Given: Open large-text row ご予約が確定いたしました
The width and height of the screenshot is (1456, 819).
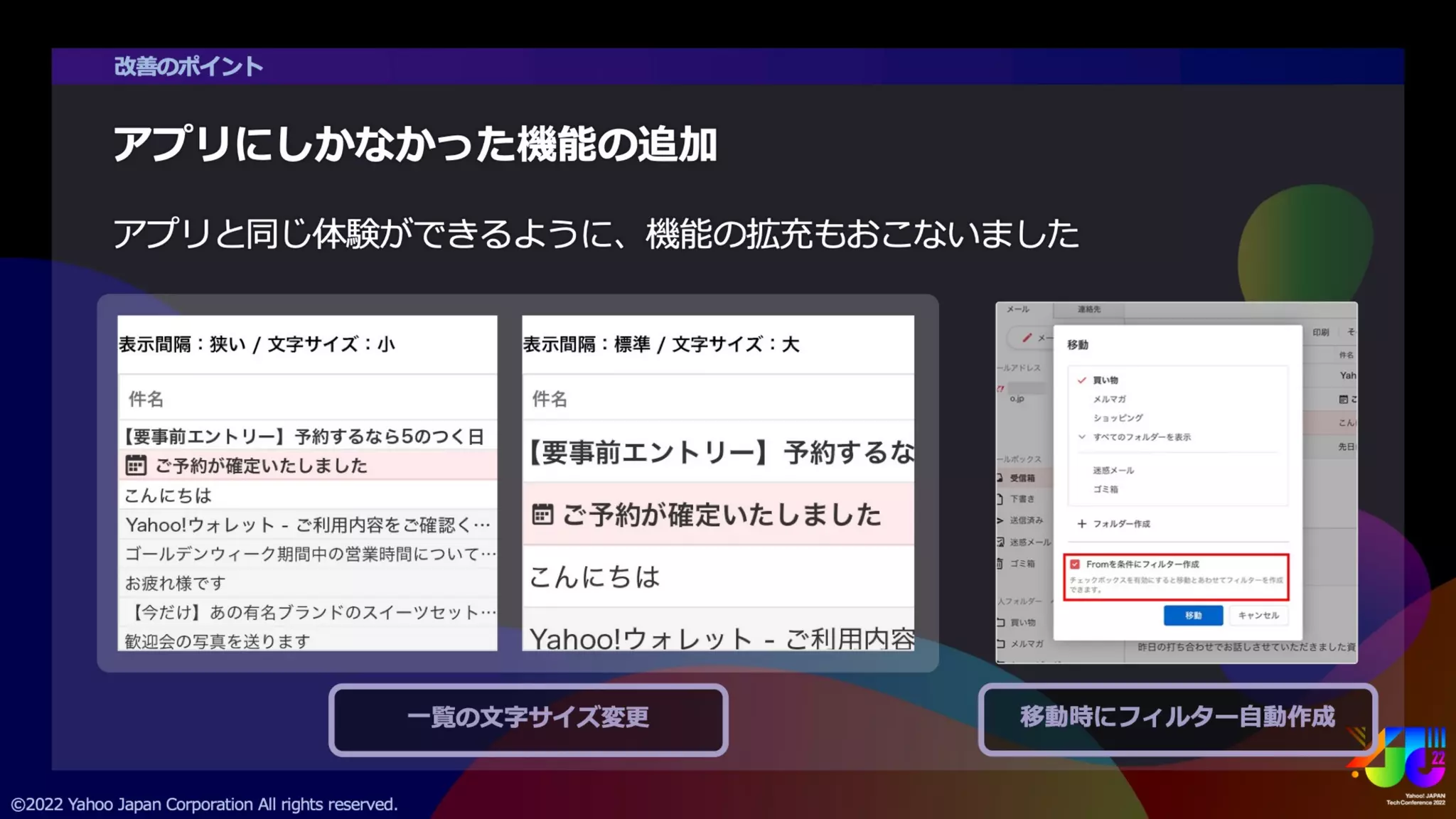Looking at the screenshot, I should point(718,514).
